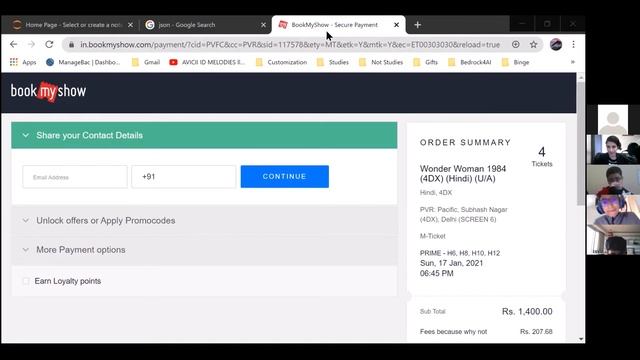This screenshot has height=360, width=640.
Task: Open the AVICII ID MELODIES YouTube bookmark
Action: pos(207,62)
